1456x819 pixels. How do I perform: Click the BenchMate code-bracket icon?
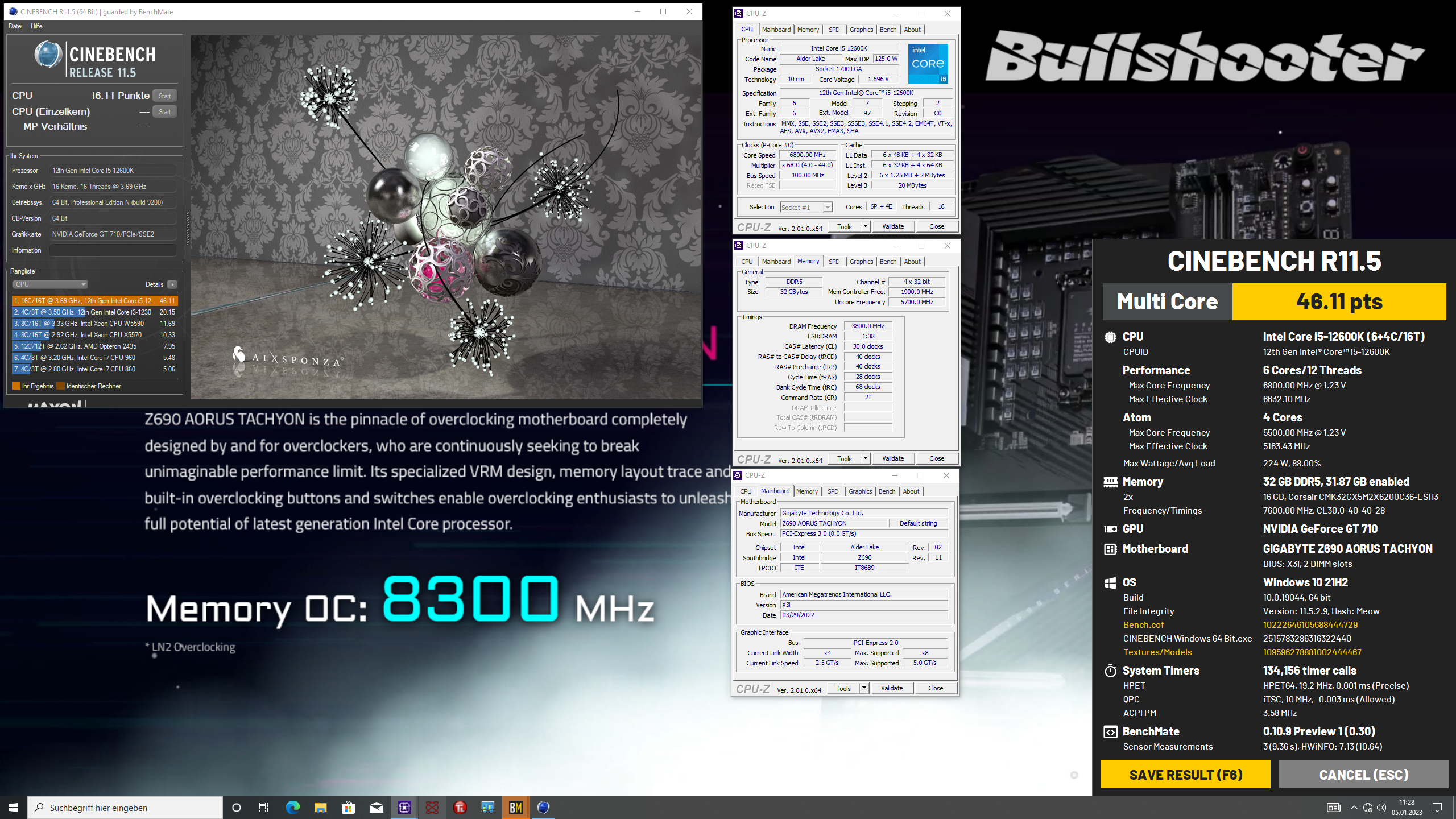coord(1110,732)
